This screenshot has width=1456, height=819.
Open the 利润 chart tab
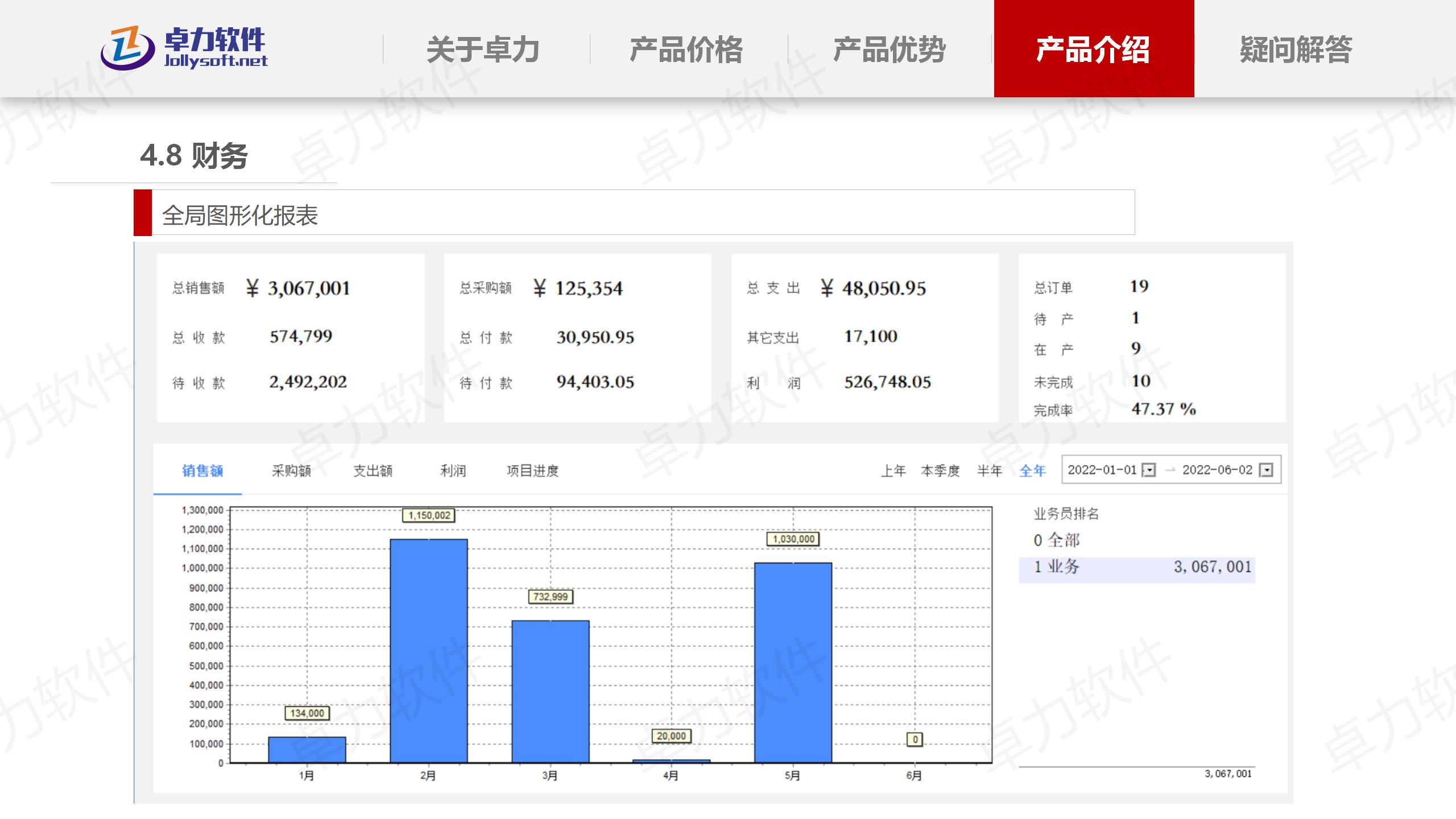(x=453, y=471)
